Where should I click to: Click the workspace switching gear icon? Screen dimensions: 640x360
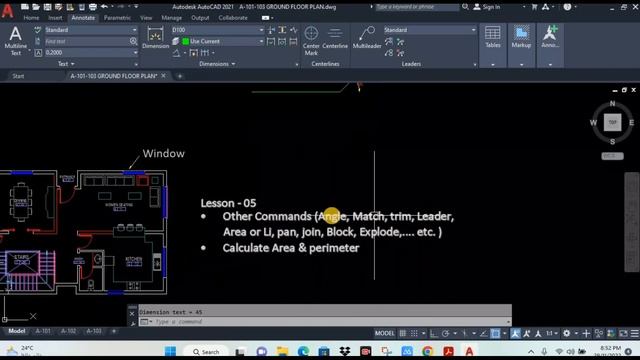[567, 333]
